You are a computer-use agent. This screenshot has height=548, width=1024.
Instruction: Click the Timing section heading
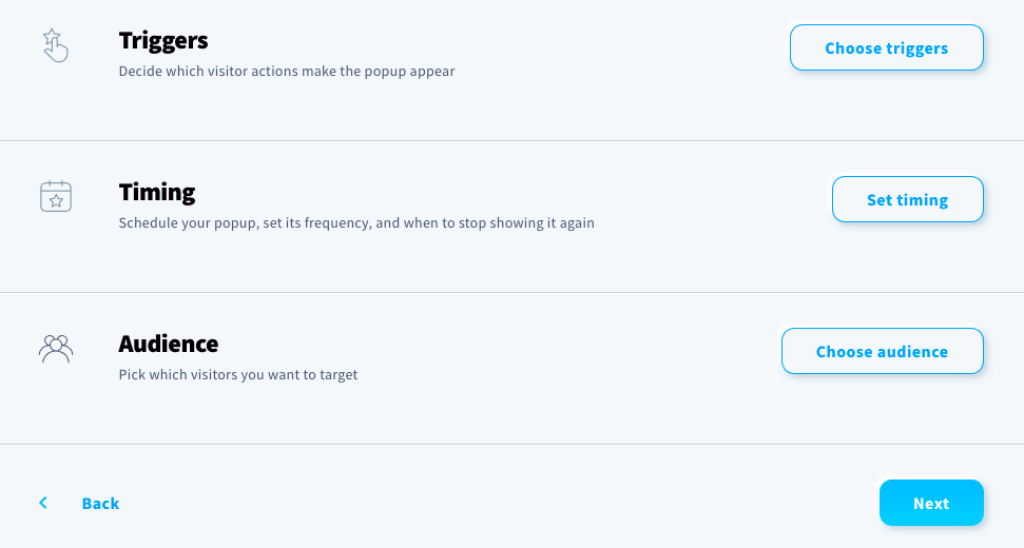[157, 193]
